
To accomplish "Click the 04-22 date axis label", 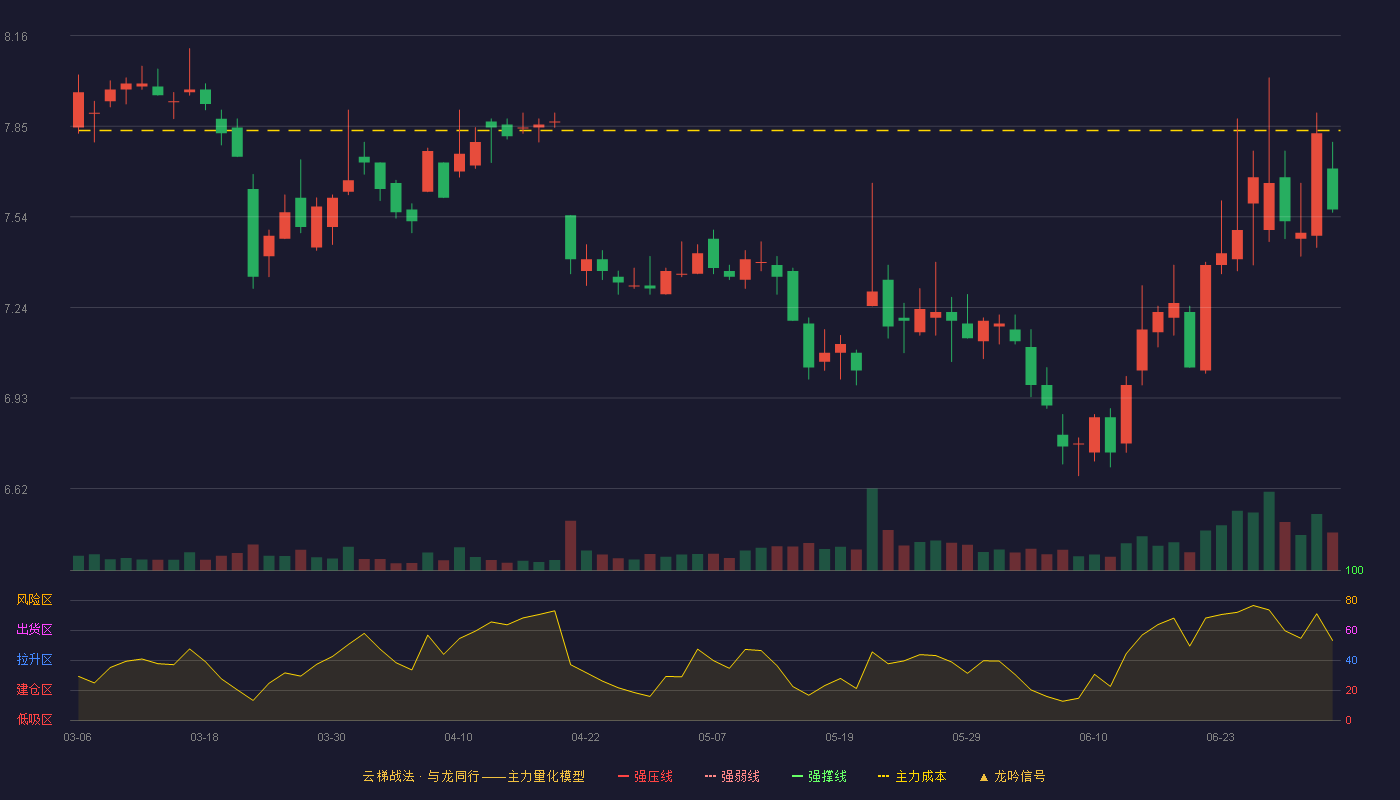I will (x=585, y=737).
